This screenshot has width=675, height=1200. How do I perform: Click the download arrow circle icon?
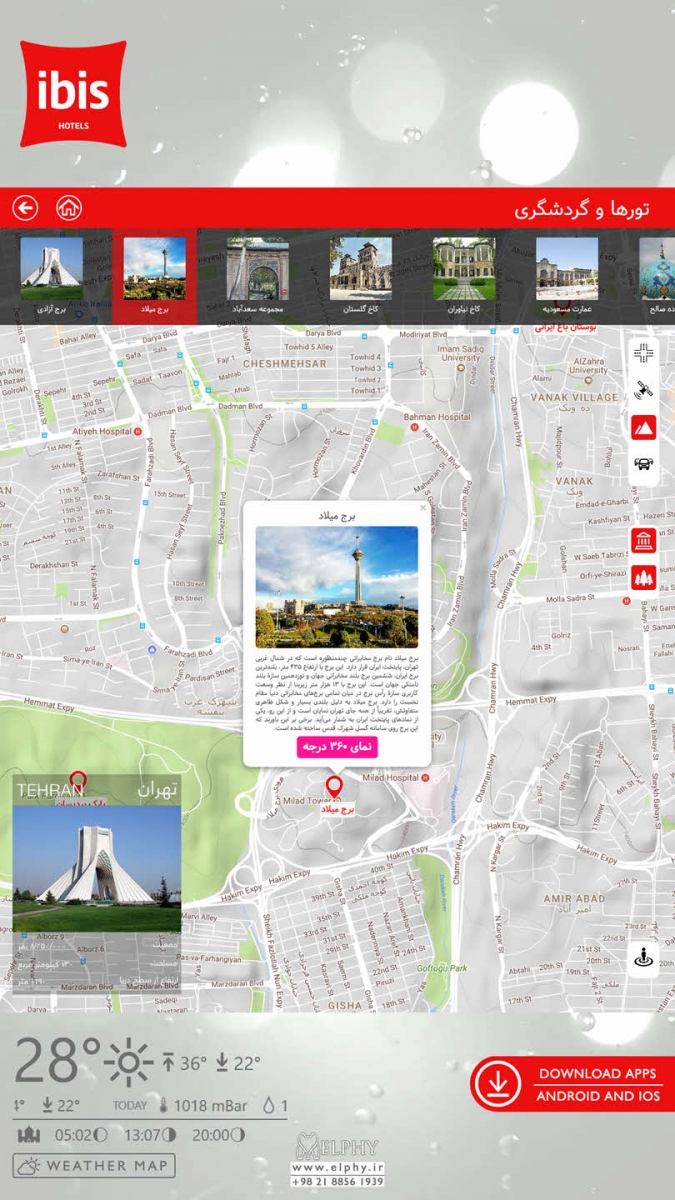click(498, 1084)
